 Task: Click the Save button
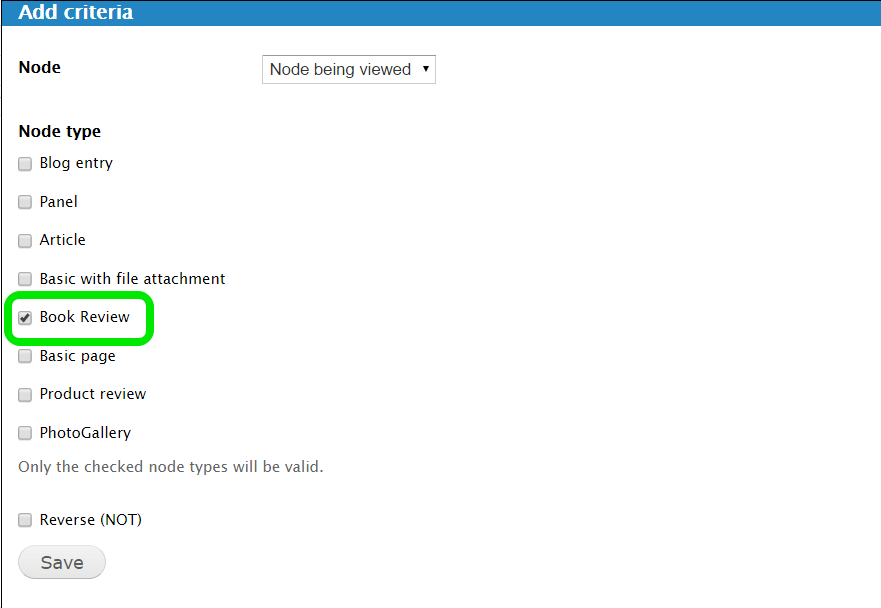62,562
